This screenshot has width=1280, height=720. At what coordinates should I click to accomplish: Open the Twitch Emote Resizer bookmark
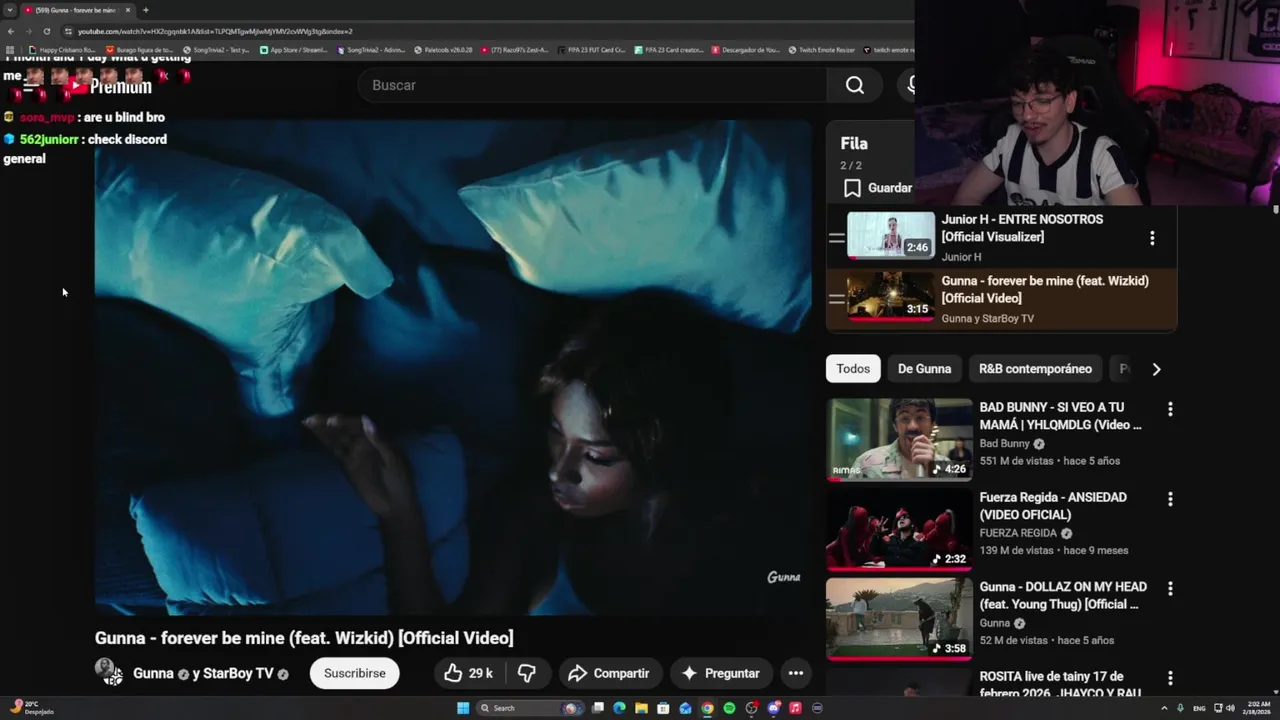pyautogui.click(x=822, y=49)
